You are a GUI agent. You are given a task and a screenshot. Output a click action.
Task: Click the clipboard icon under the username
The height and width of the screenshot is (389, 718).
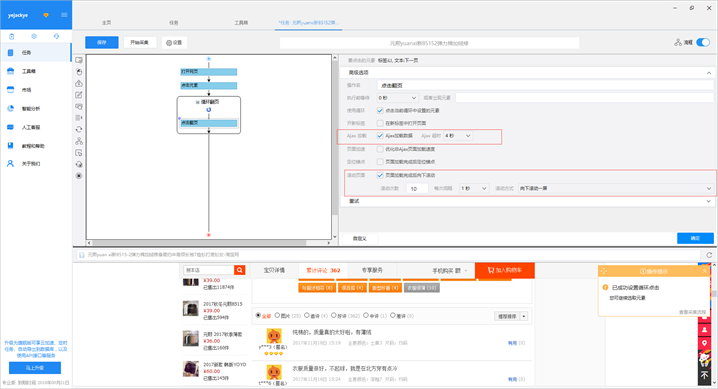tap(12, 36)
